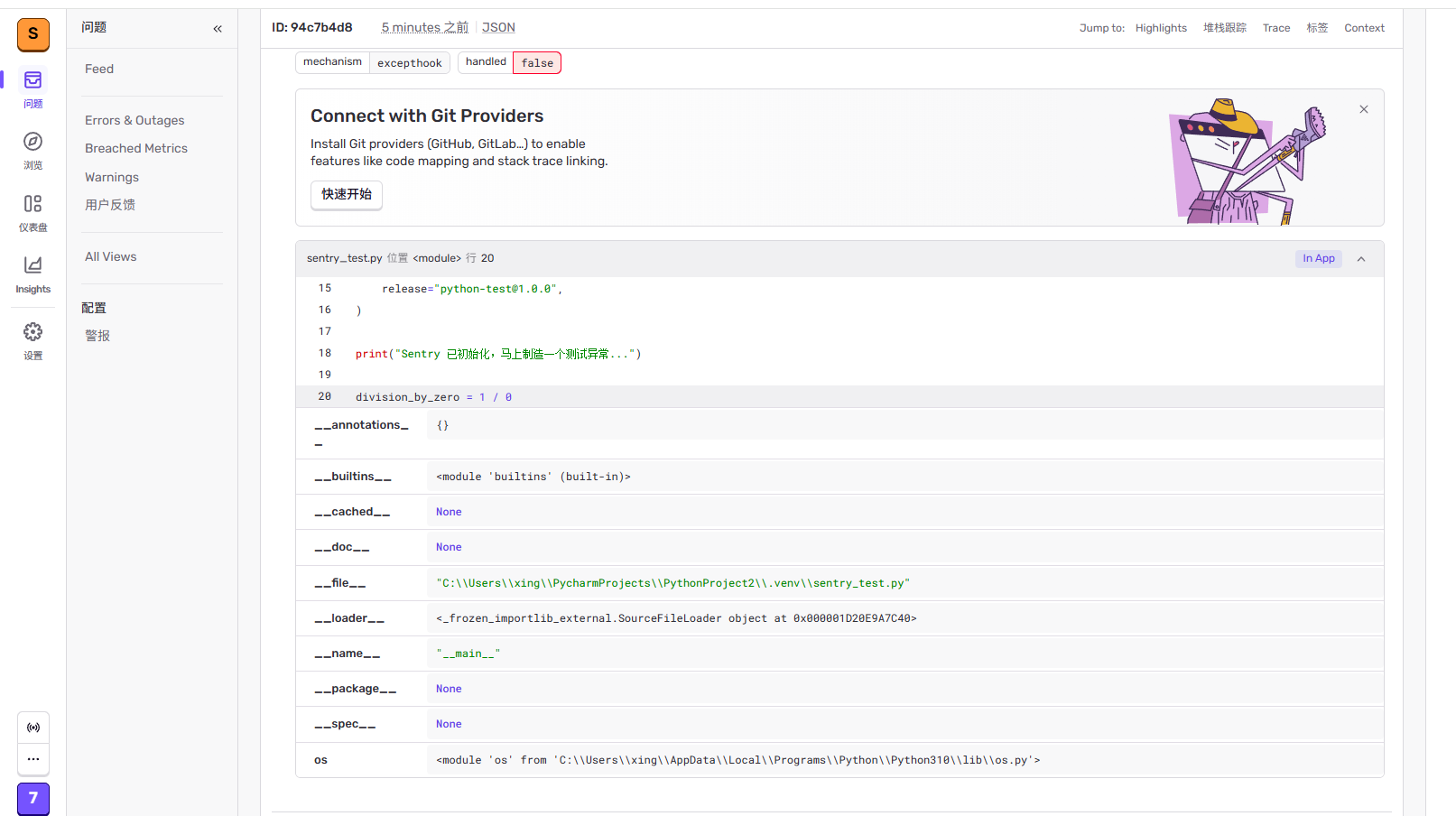Jump to the Highlights section
1456x816 pixels.
(x=1161, y=28)
